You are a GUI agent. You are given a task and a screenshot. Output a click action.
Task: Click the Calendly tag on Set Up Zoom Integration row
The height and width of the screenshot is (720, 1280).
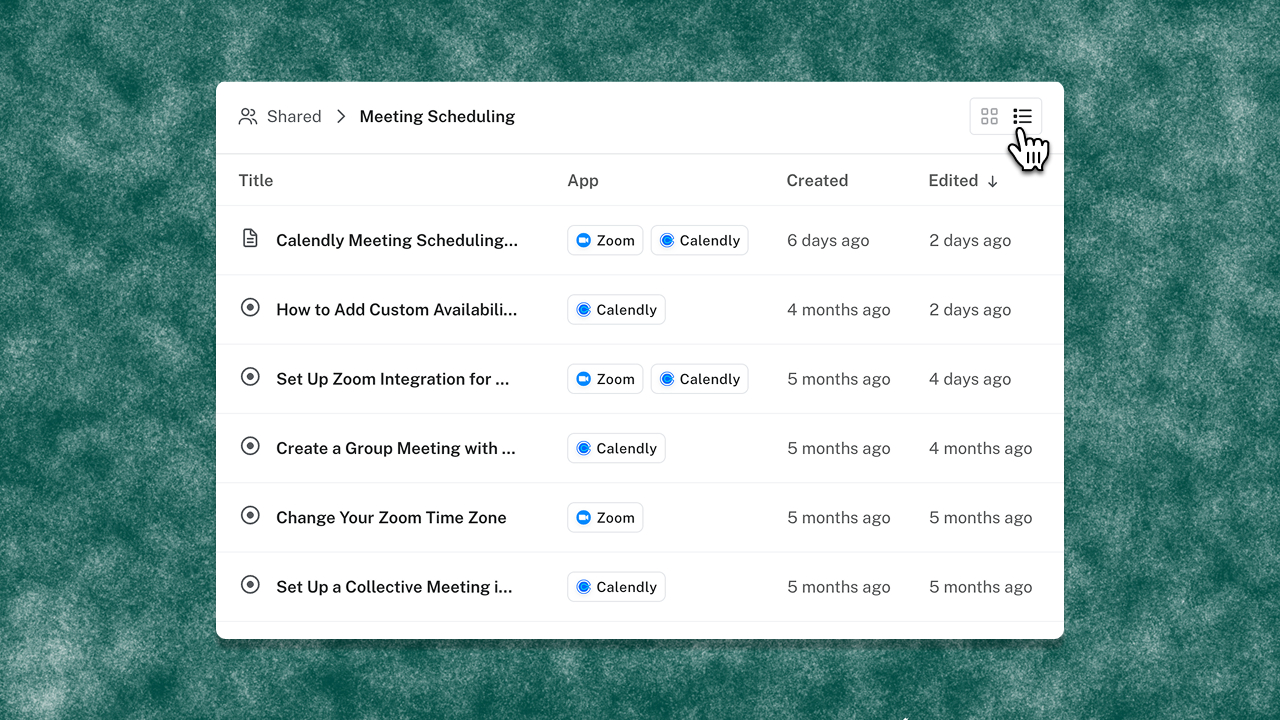pyautogui.click(x=699, y=379)
